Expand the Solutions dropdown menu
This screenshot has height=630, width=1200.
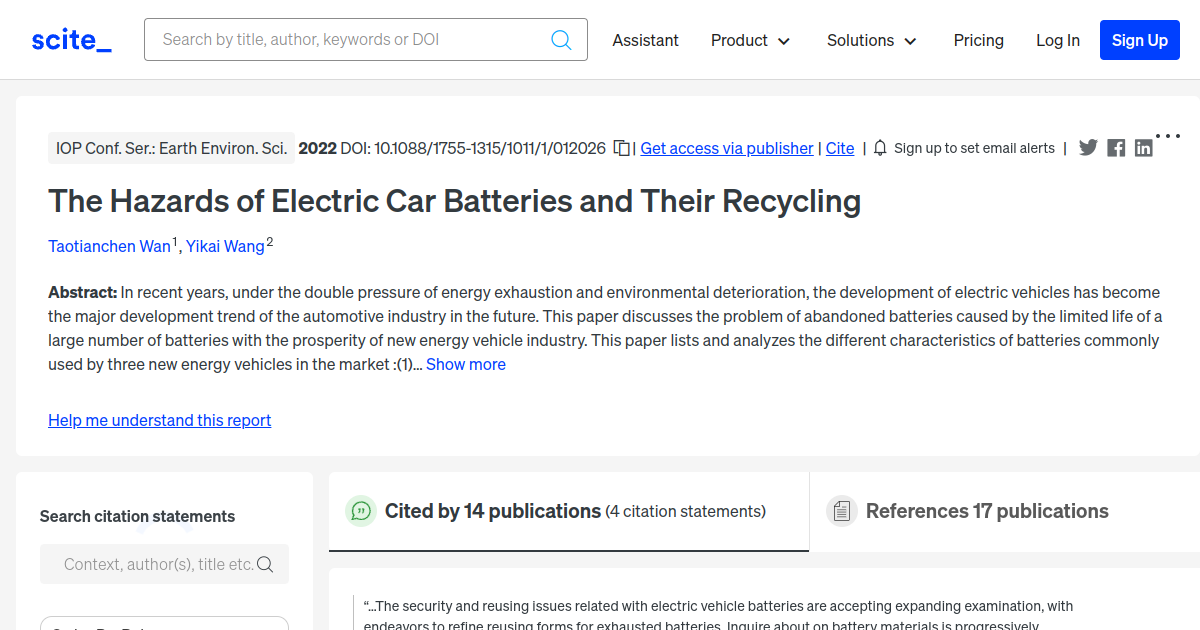(x=871, y=40)
